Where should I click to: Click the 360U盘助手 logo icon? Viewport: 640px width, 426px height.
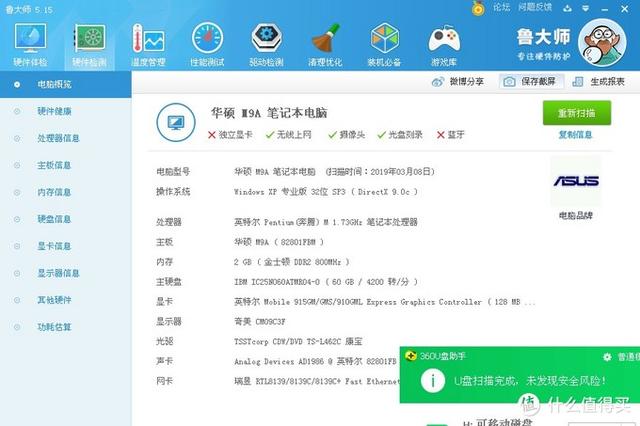tap(411, 356)
